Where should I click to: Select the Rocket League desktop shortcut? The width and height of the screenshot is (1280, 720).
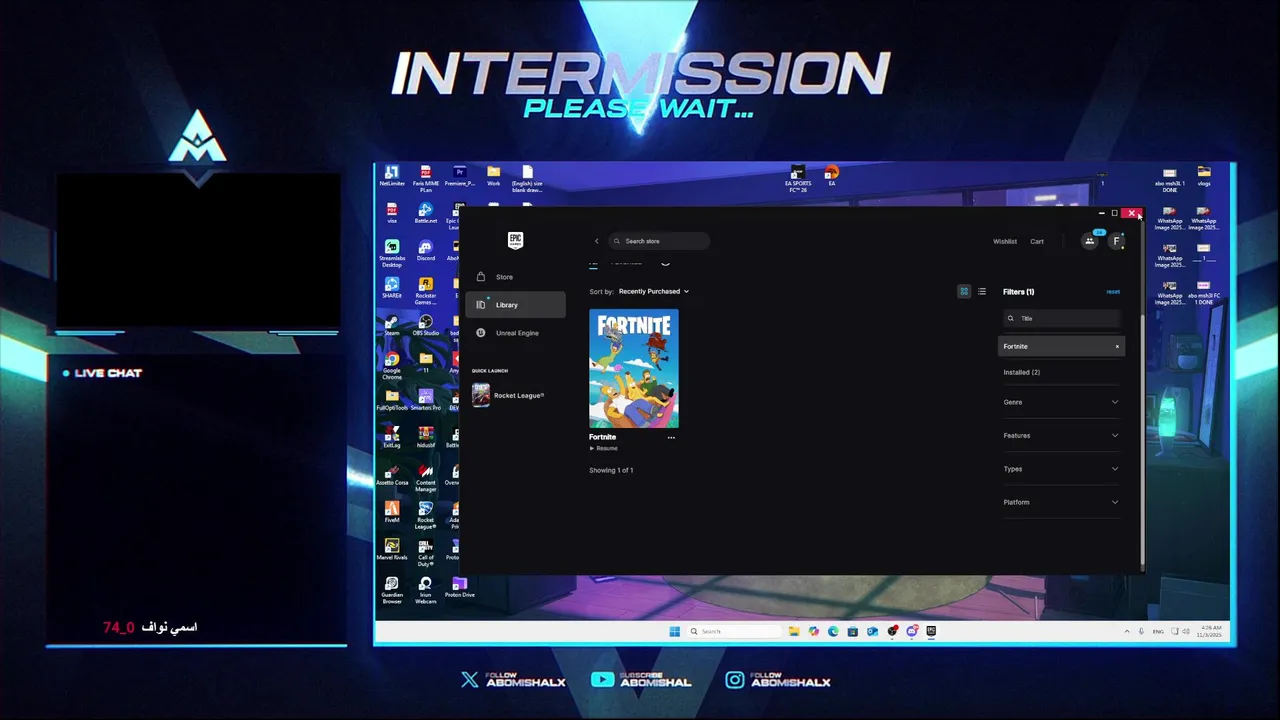[426, 515]
